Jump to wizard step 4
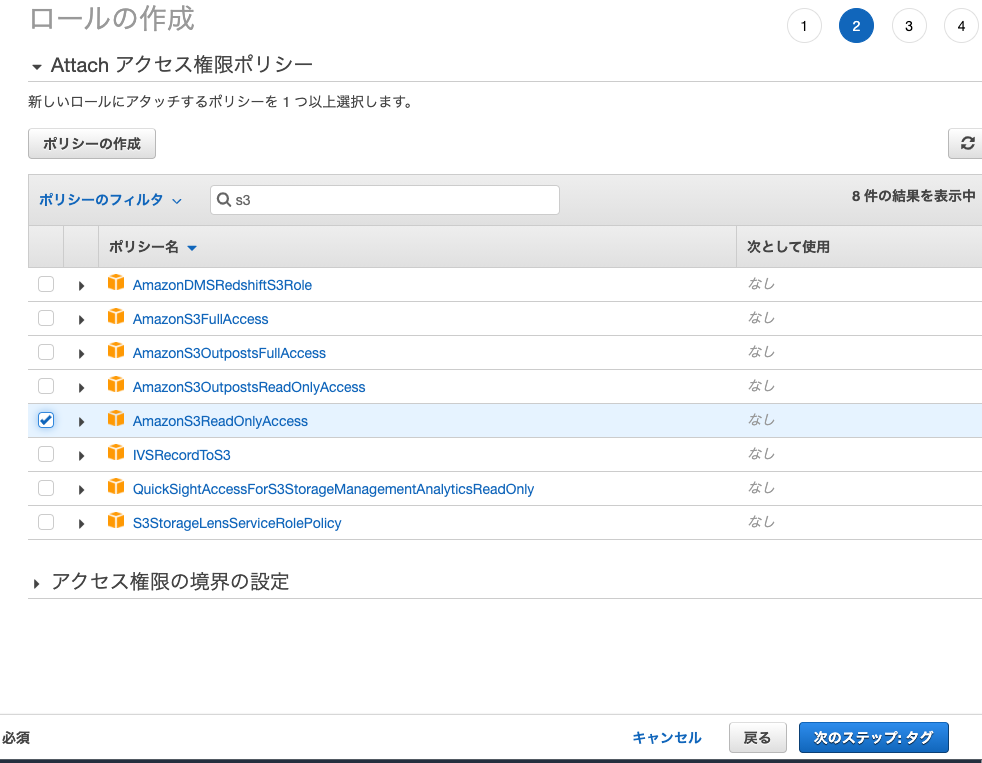This screenshot has height=763, width=982. [x=961, y=26]
